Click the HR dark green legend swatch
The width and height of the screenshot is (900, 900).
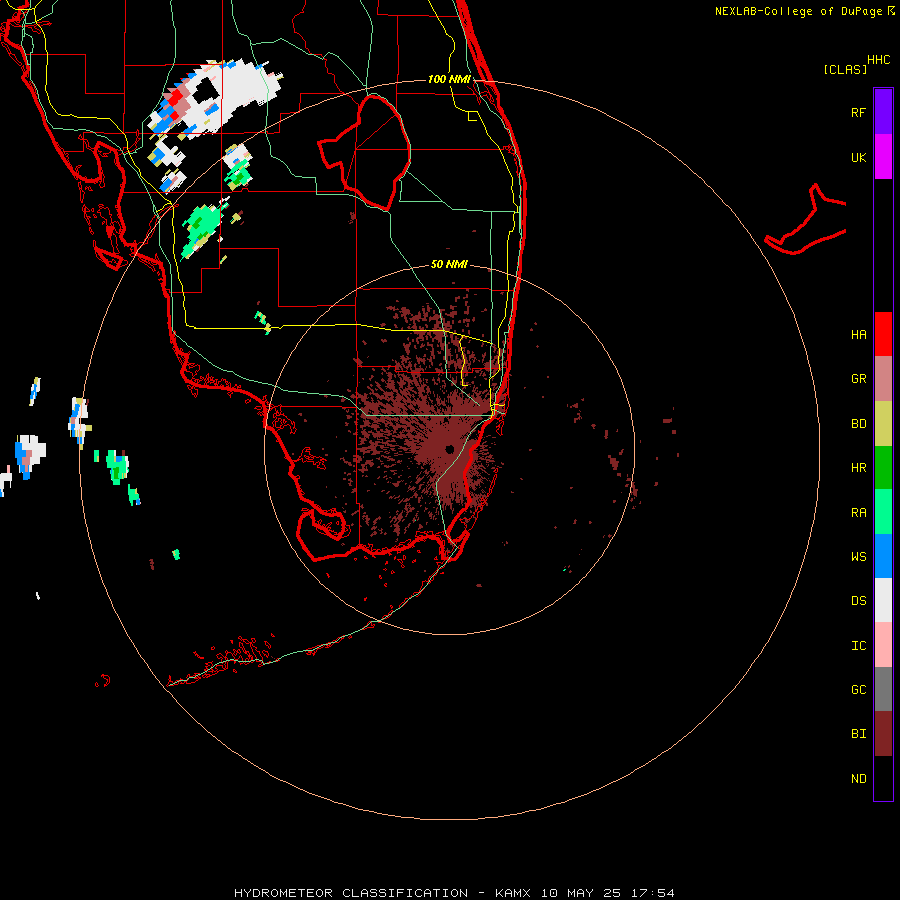pos(883,468)
